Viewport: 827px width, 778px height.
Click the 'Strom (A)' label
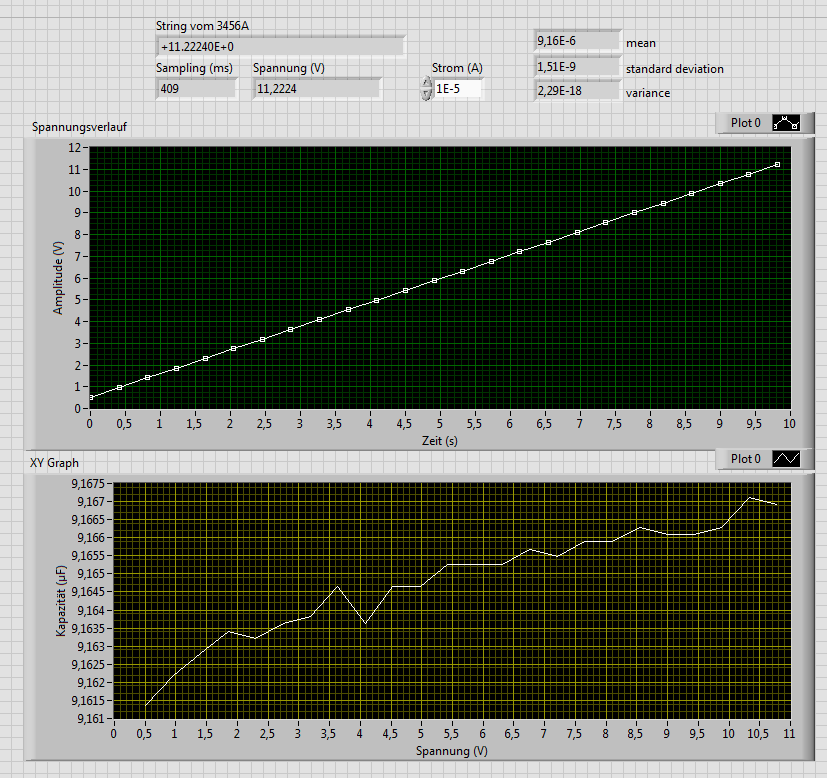[x=457, y=68]
